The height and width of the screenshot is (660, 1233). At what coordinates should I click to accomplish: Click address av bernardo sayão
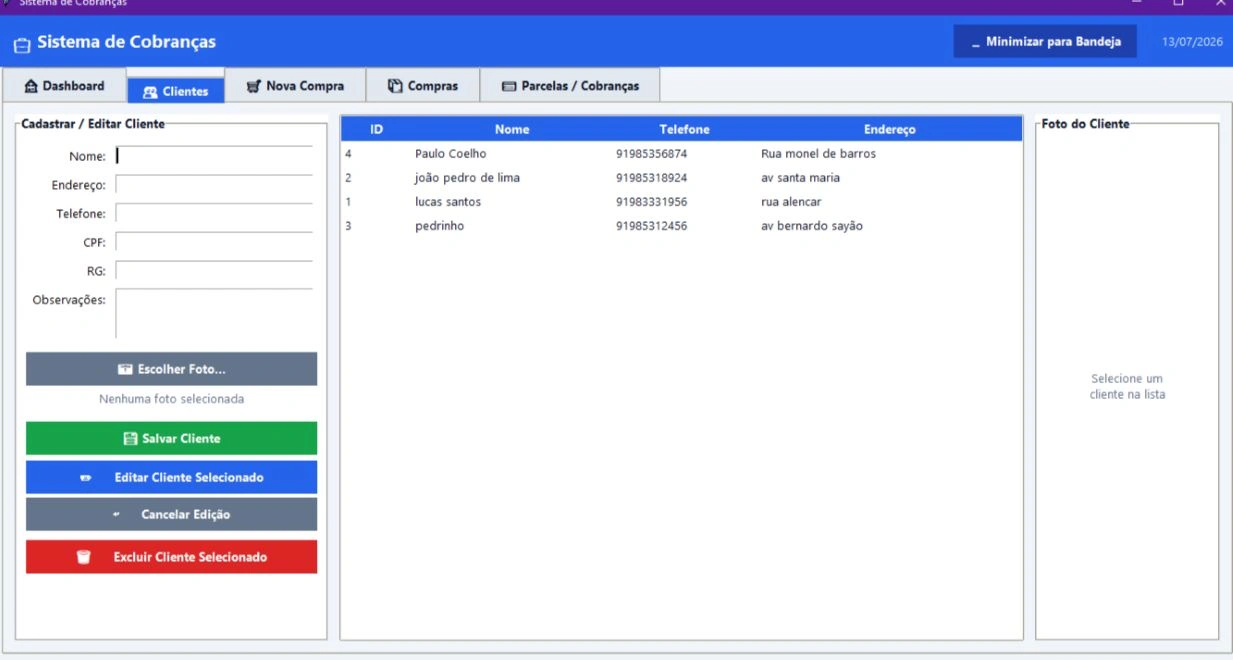click(811, 226)
